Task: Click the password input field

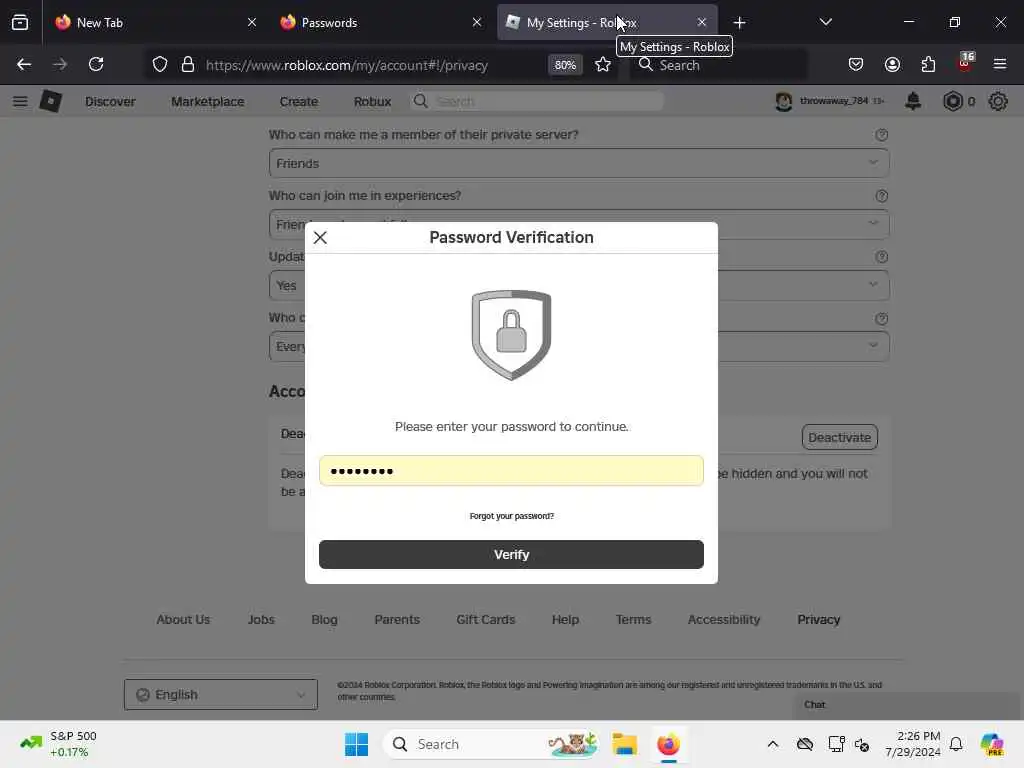Action: 511,471
